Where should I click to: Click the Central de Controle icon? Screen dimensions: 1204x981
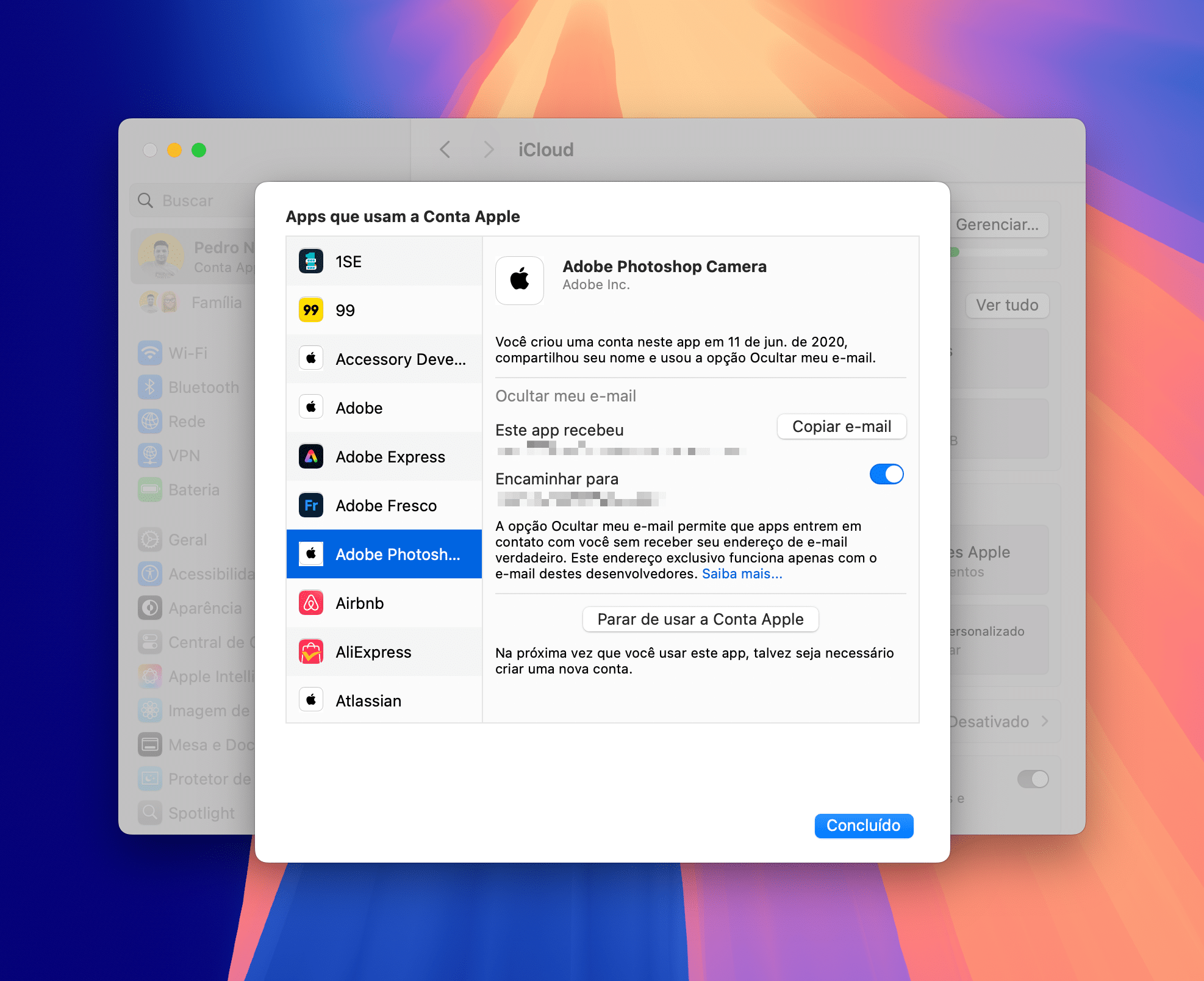(150, 642)
